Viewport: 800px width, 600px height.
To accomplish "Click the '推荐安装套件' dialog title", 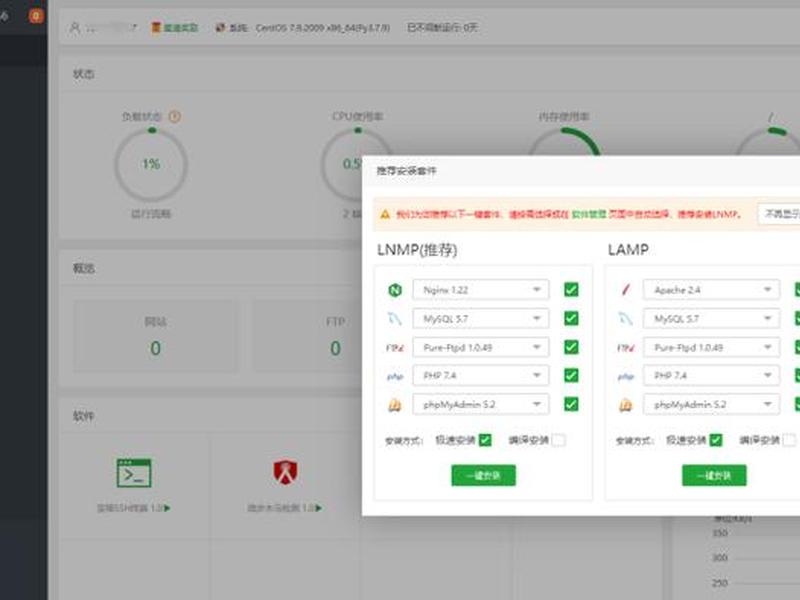I will pyautogui.click(x=406, y=171).
